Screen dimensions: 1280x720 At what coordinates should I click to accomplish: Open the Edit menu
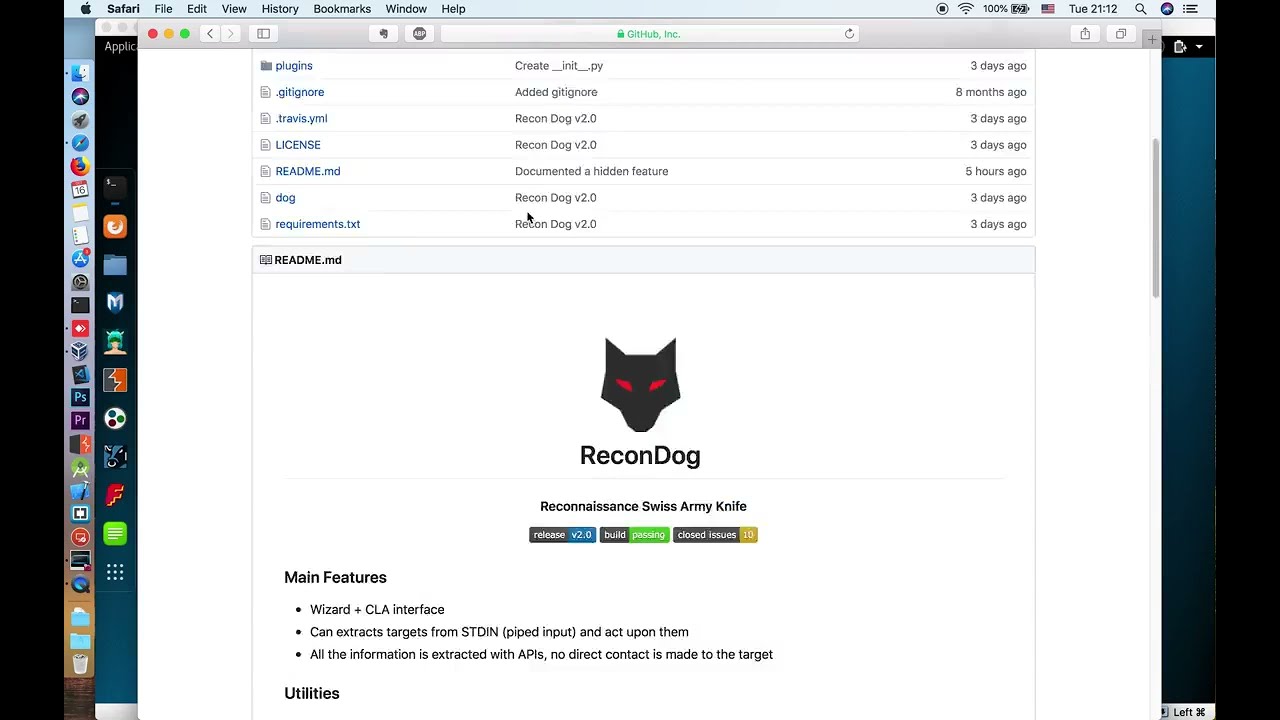click(x=197, y=9)
